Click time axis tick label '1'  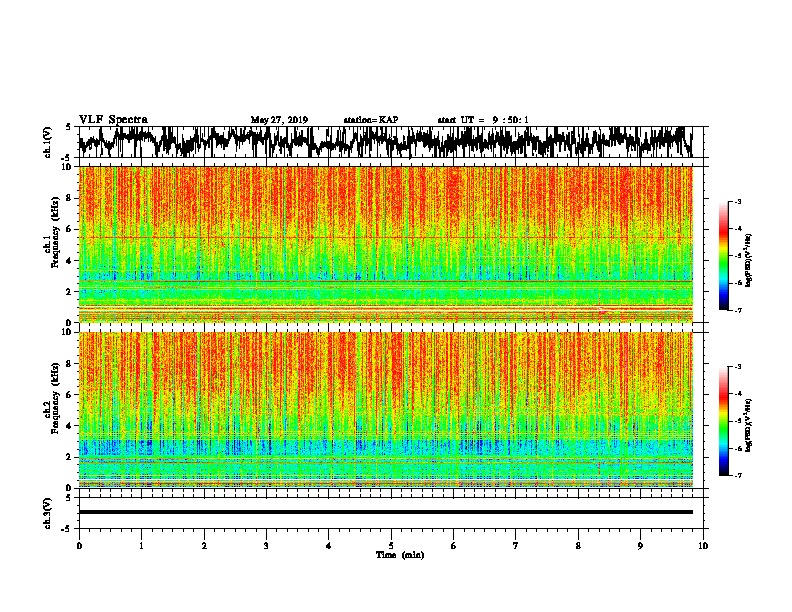click(141, 546)
